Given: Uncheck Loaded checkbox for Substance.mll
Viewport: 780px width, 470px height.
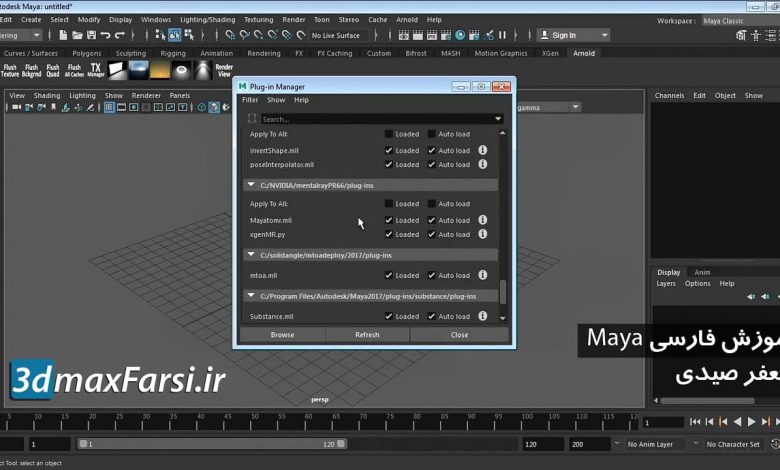Looking at the screenshot, I should click(389, 316).
